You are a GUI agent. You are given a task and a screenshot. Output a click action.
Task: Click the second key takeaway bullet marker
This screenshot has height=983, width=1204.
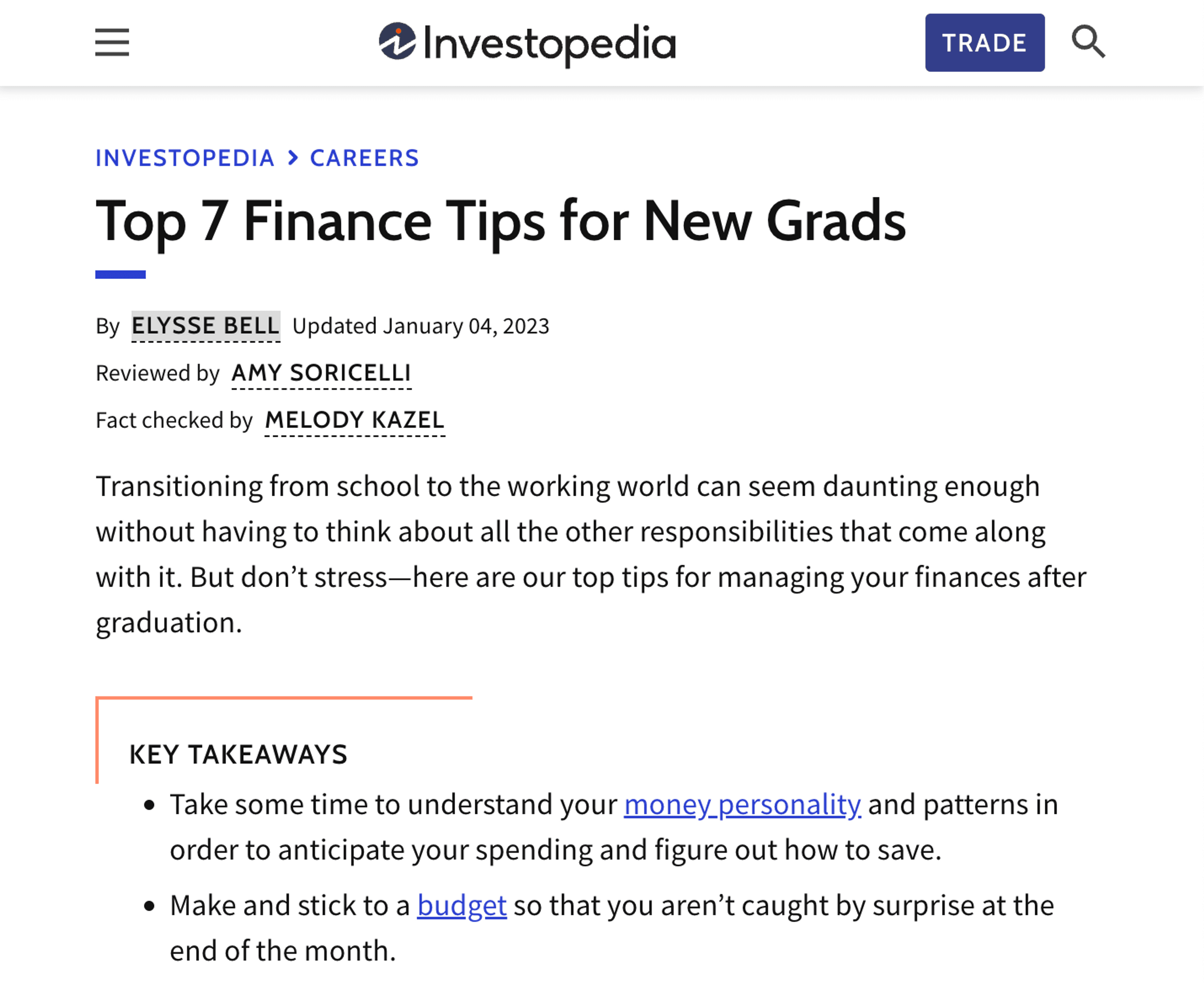150,906
